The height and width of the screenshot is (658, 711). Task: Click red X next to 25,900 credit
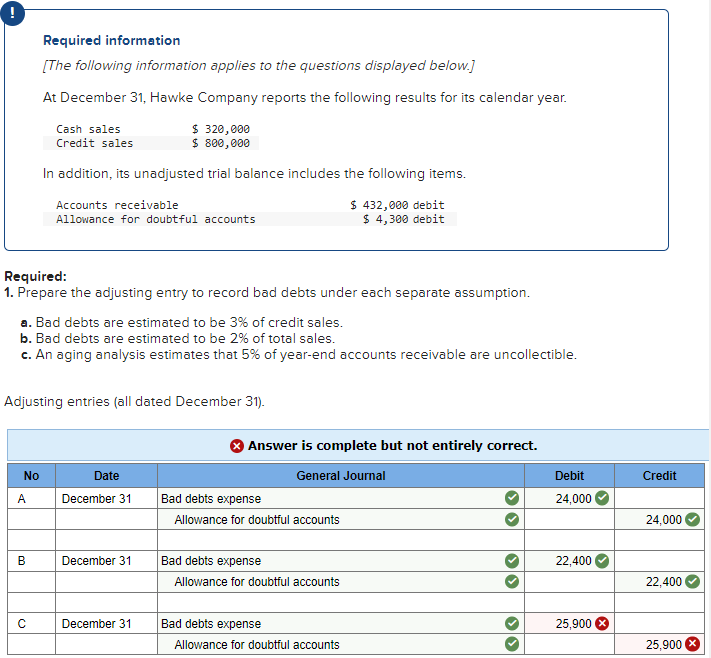(692, 644)
